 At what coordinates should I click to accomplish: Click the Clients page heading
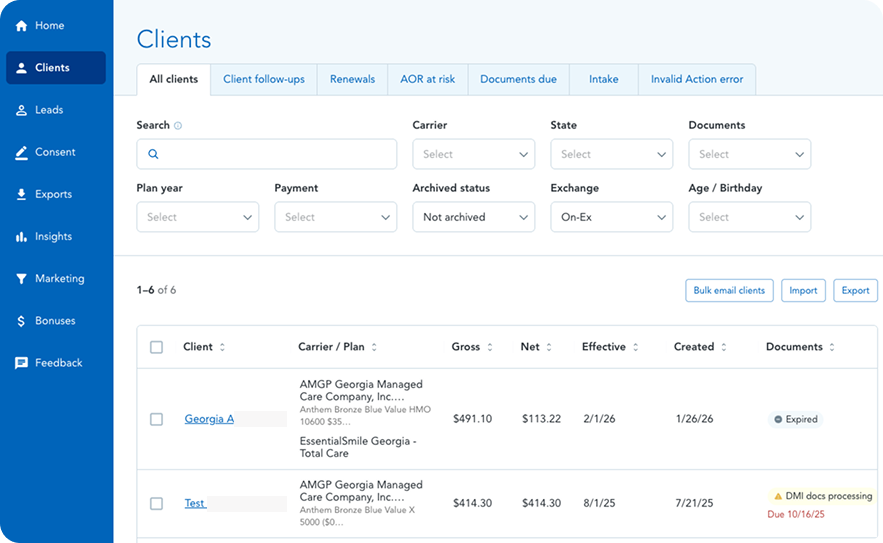pyautogui.click(x=174, y=39)
